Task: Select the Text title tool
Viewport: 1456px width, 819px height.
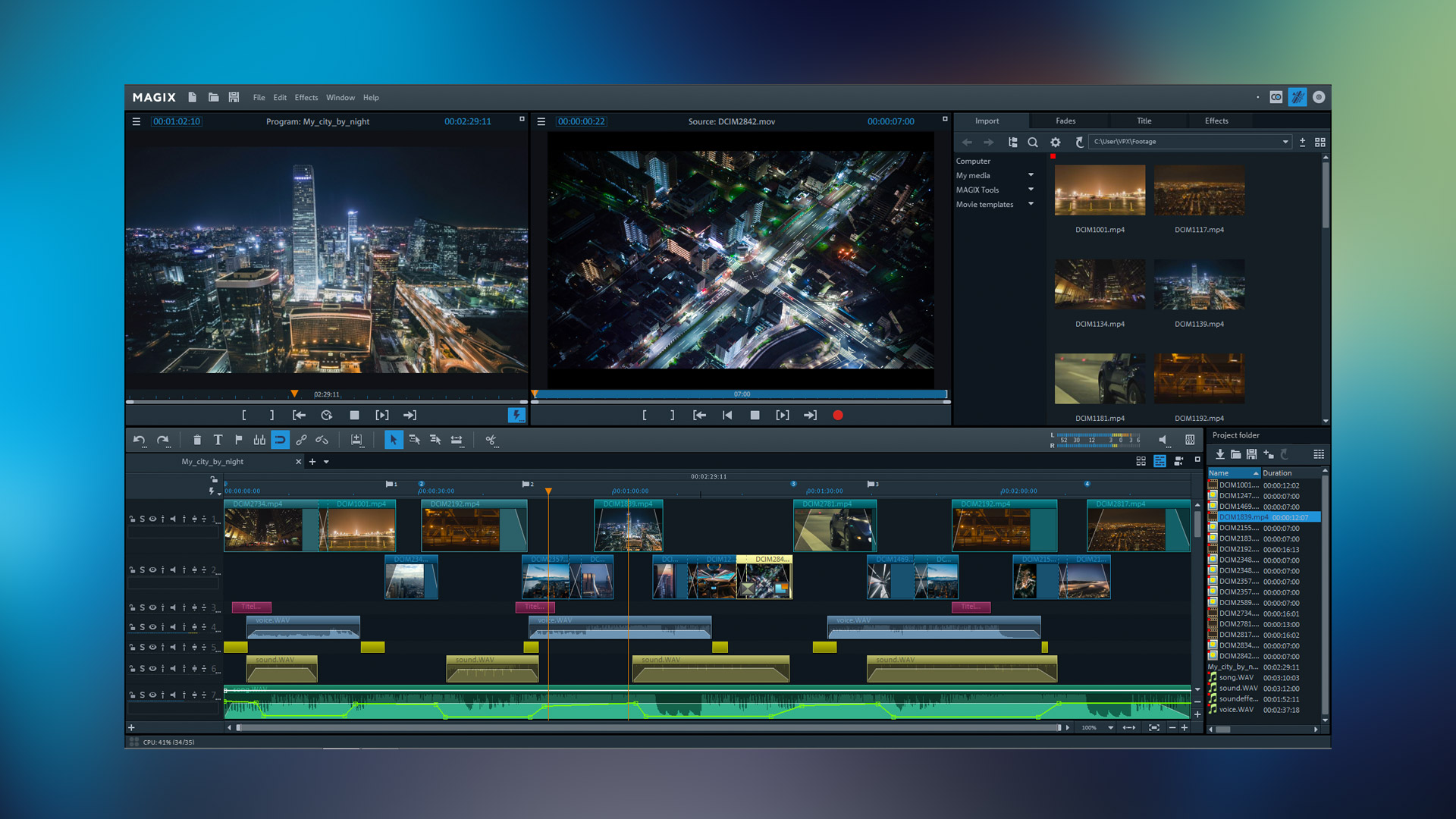Action: (218, 440)
